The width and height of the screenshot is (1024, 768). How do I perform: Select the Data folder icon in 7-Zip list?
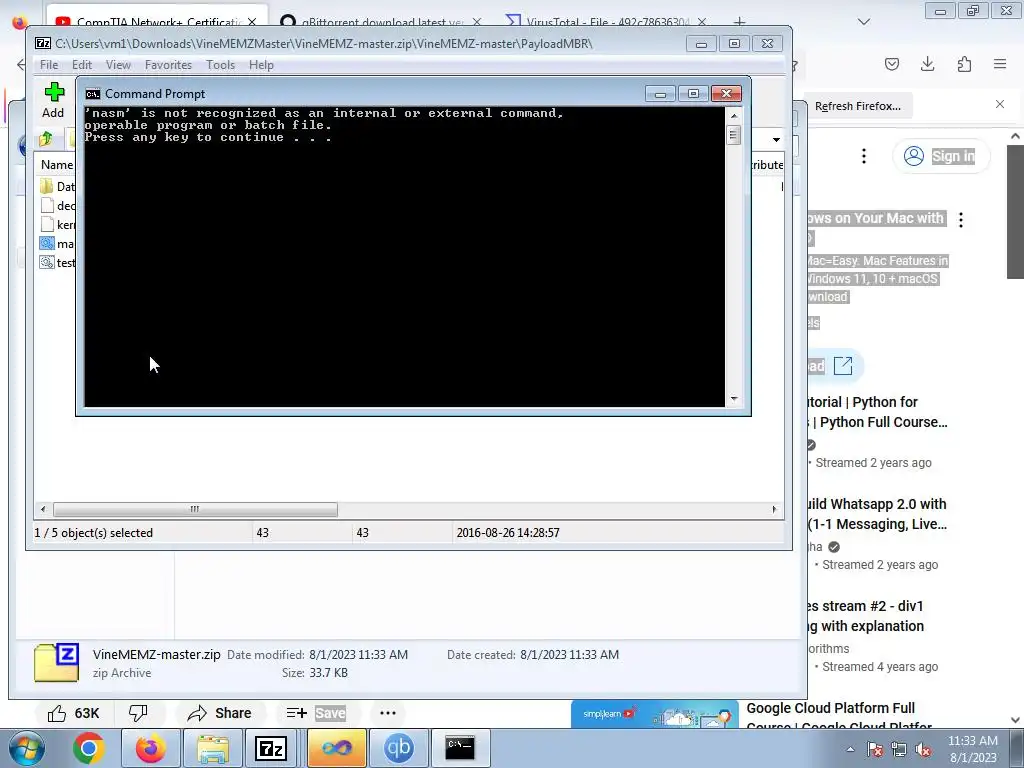pos(46,186)
